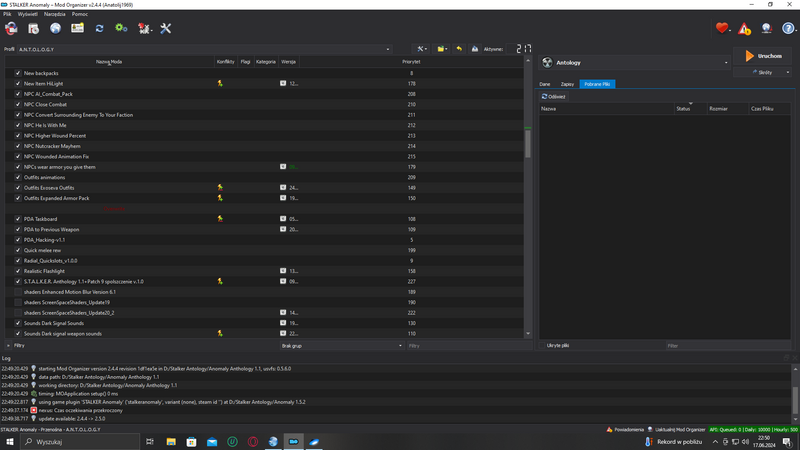The image size is (800, 450).
Task: Open the profiles ID card icon
Action: point(77,28)
